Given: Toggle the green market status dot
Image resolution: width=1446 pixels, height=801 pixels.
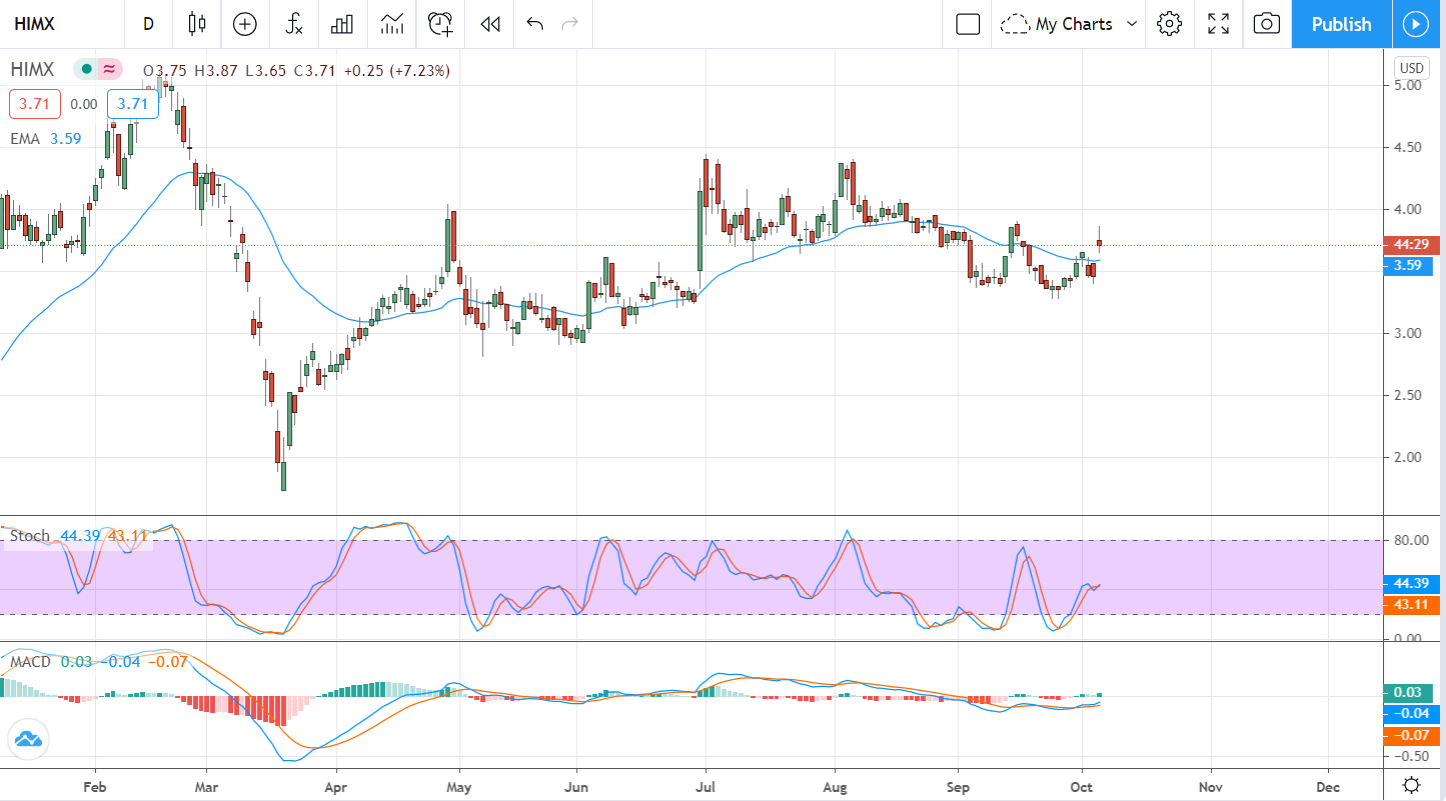Looking at the screenshot, I should coord(87,70).
